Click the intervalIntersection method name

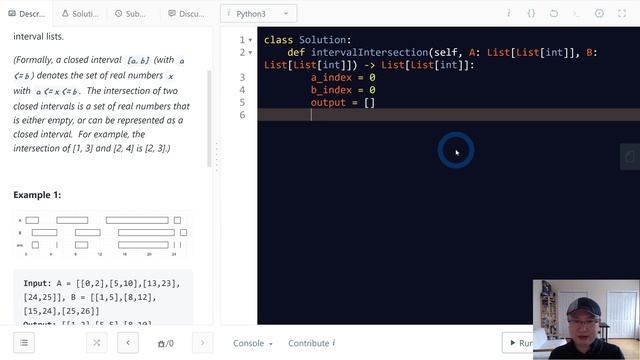pos(369,53)
